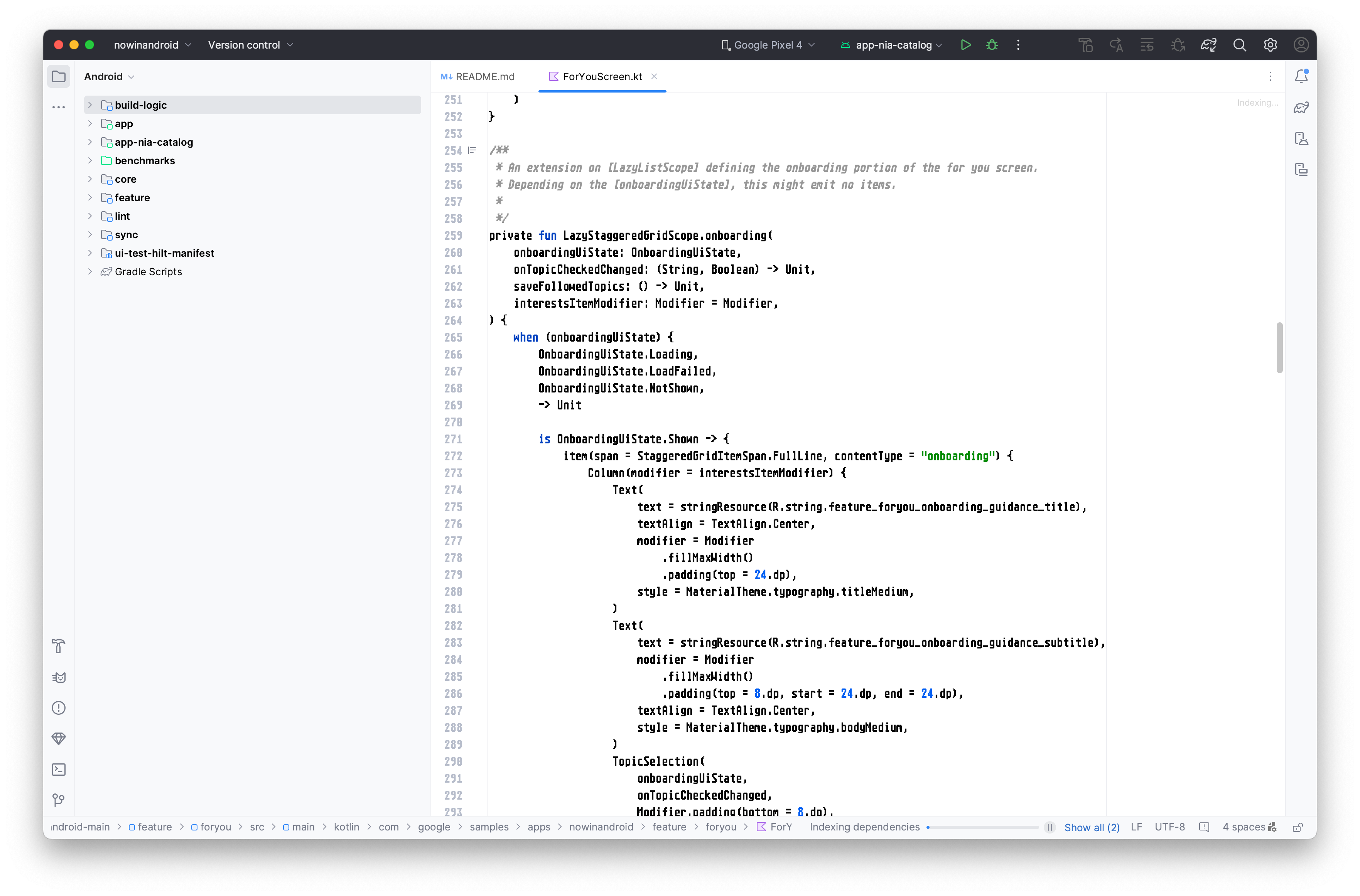1360x896 pixels.
Task: Switch to the README.md tab
Action: (x=478, y=77)
